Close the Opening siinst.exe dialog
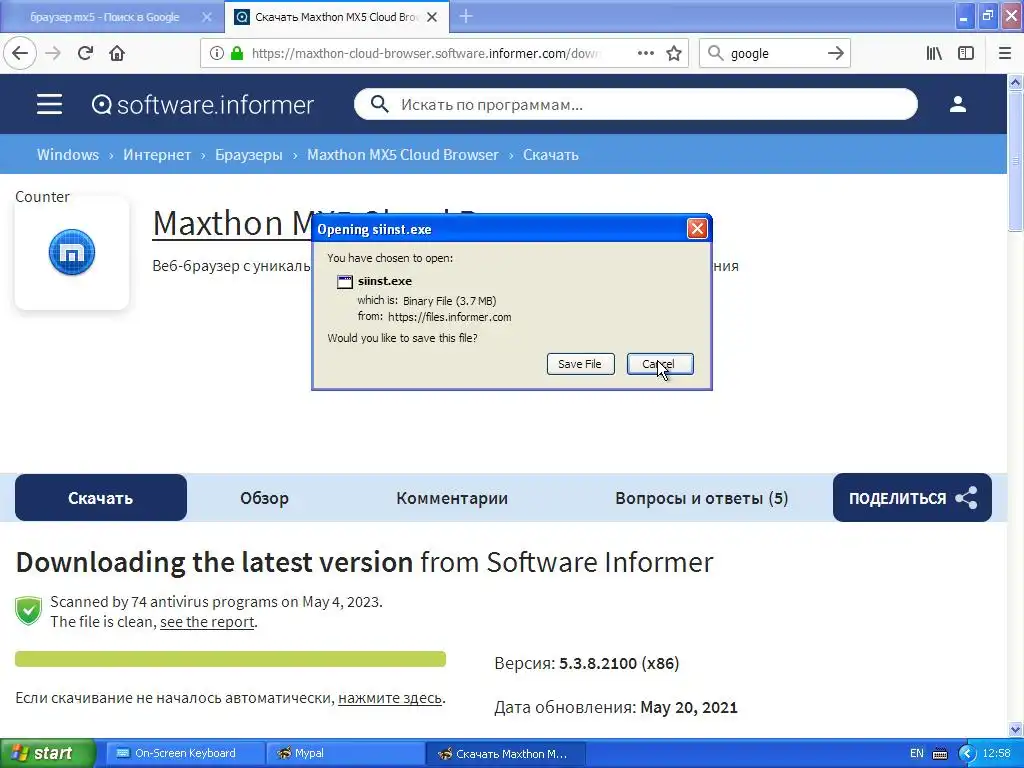 point(697,229)
